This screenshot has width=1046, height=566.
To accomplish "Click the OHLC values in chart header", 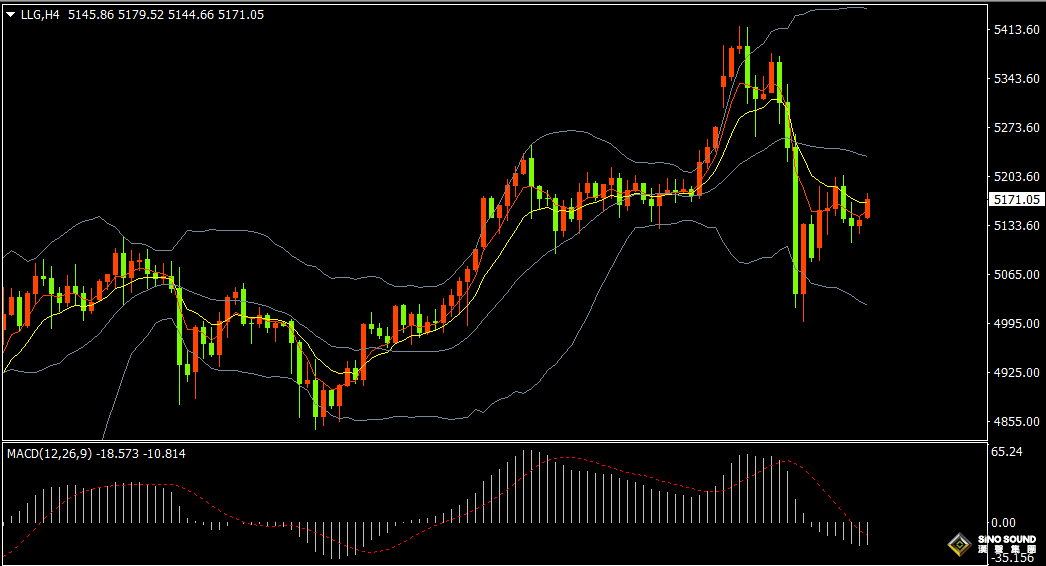I will pyautogui.click(x=166, y=14).
